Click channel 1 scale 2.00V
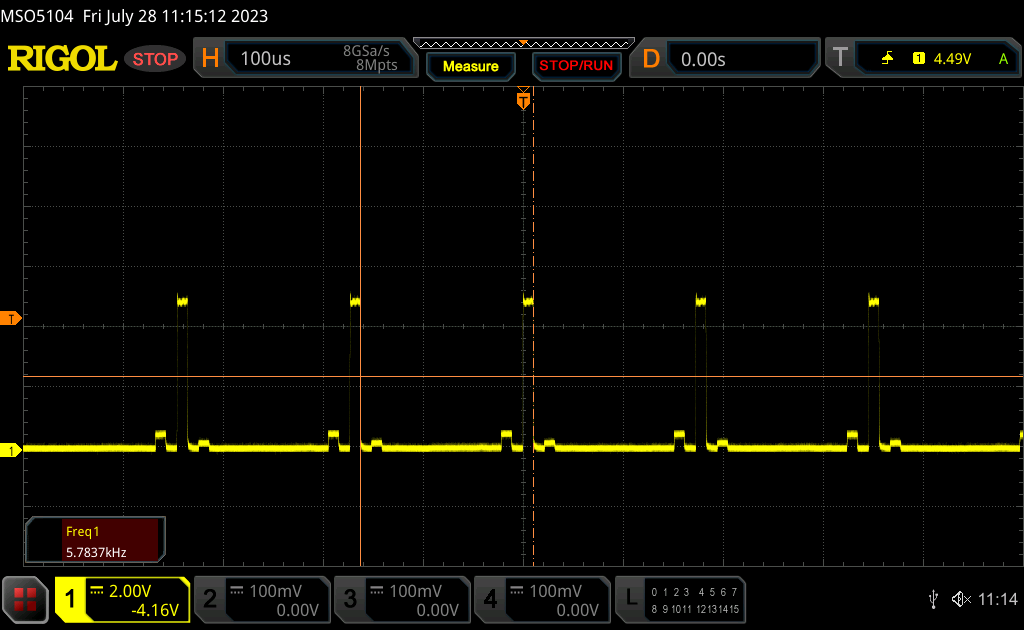1024x630 pixels. pyautogui.click(x=130, y=591)
